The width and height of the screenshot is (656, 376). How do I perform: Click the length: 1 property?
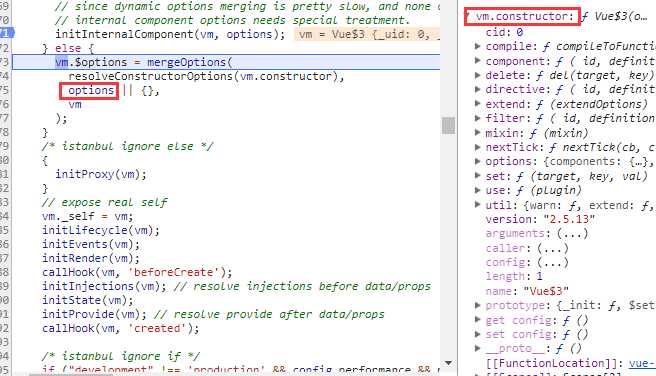click(x=514, y=276)
